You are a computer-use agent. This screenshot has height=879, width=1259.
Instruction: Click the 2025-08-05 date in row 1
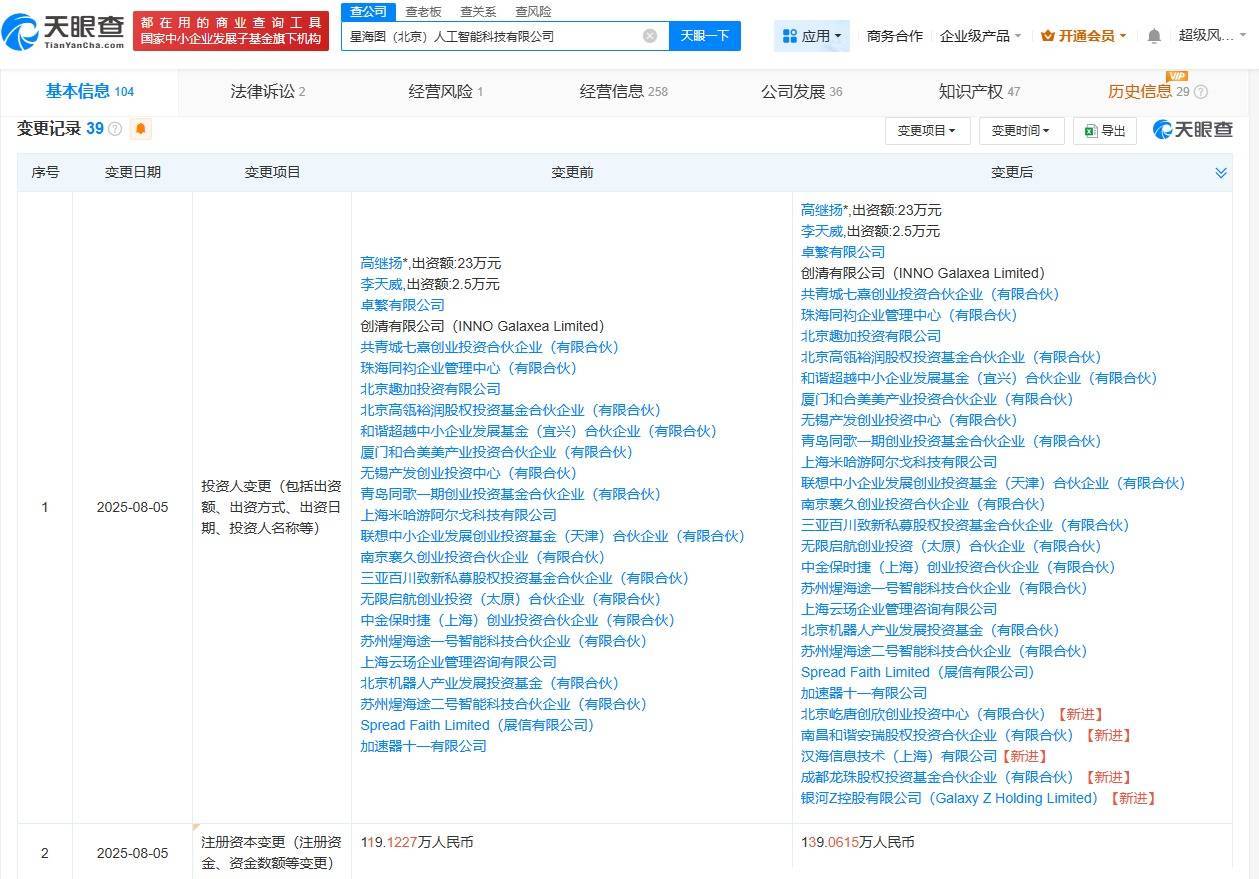tap(132, 507)
